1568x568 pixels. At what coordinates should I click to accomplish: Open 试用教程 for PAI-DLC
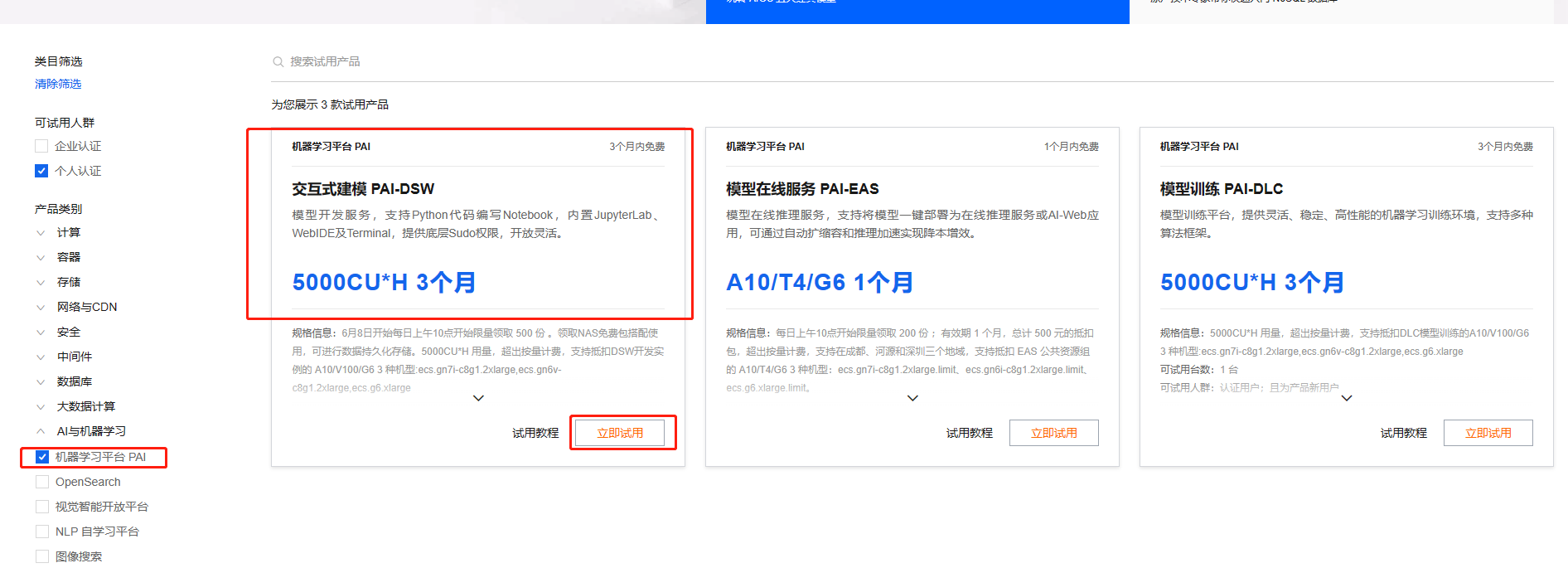pyautogui.click(x=1403, y=433)
